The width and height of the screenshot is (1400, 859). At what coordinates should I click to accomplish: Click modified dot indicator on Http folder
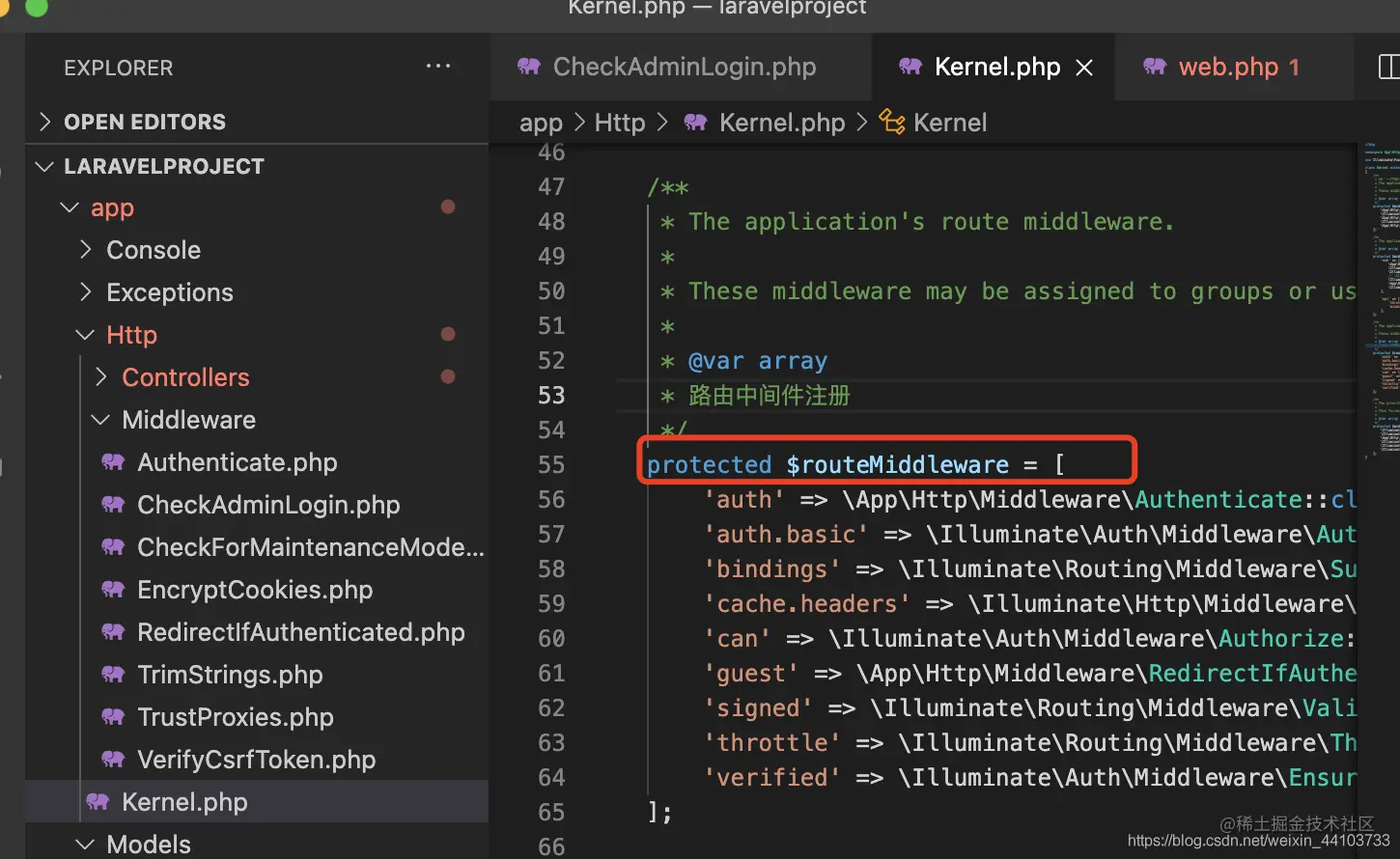[x=448, y=334]
